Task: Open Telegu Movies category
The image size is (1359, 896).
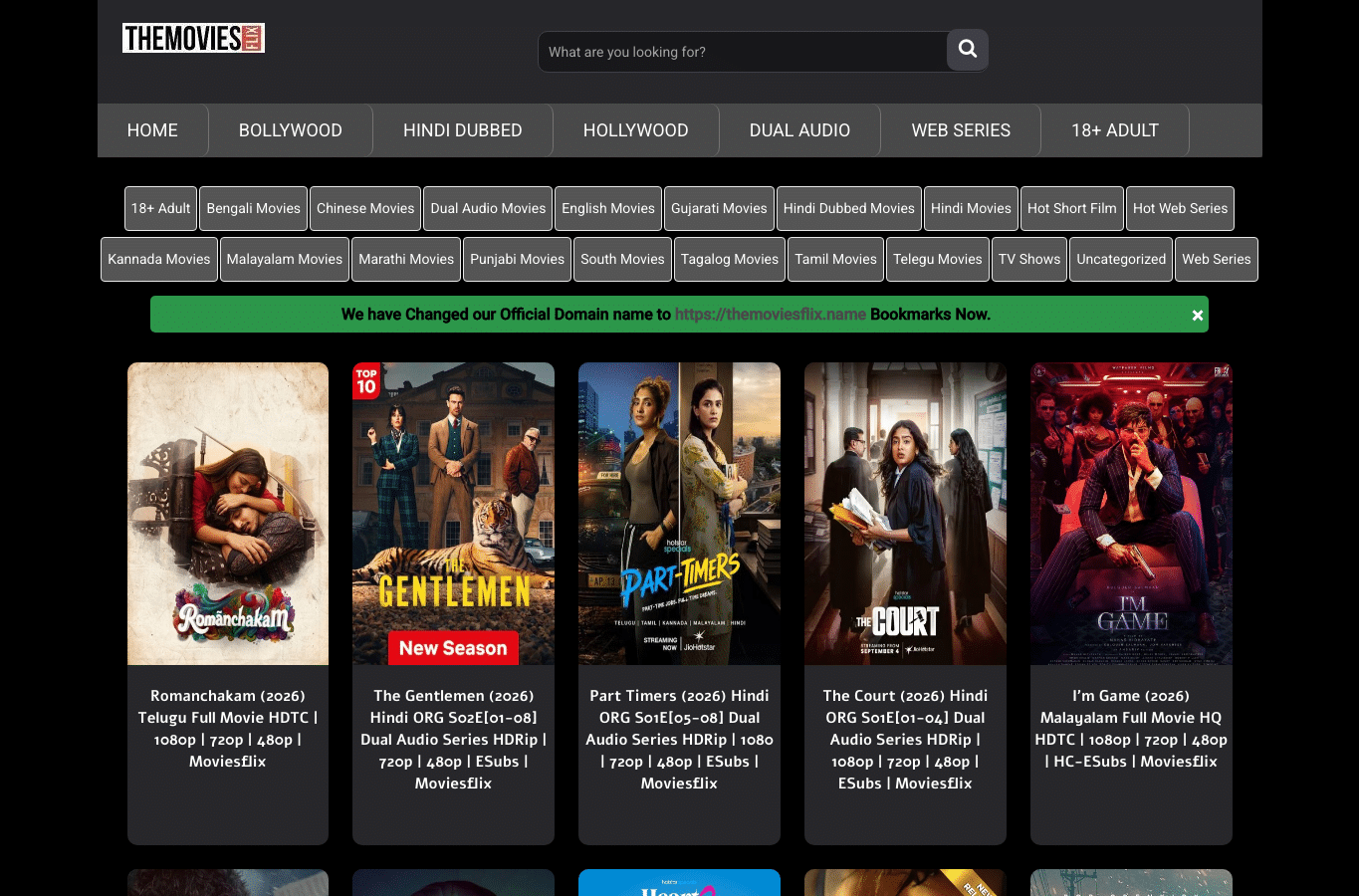Action: [938, 259]
